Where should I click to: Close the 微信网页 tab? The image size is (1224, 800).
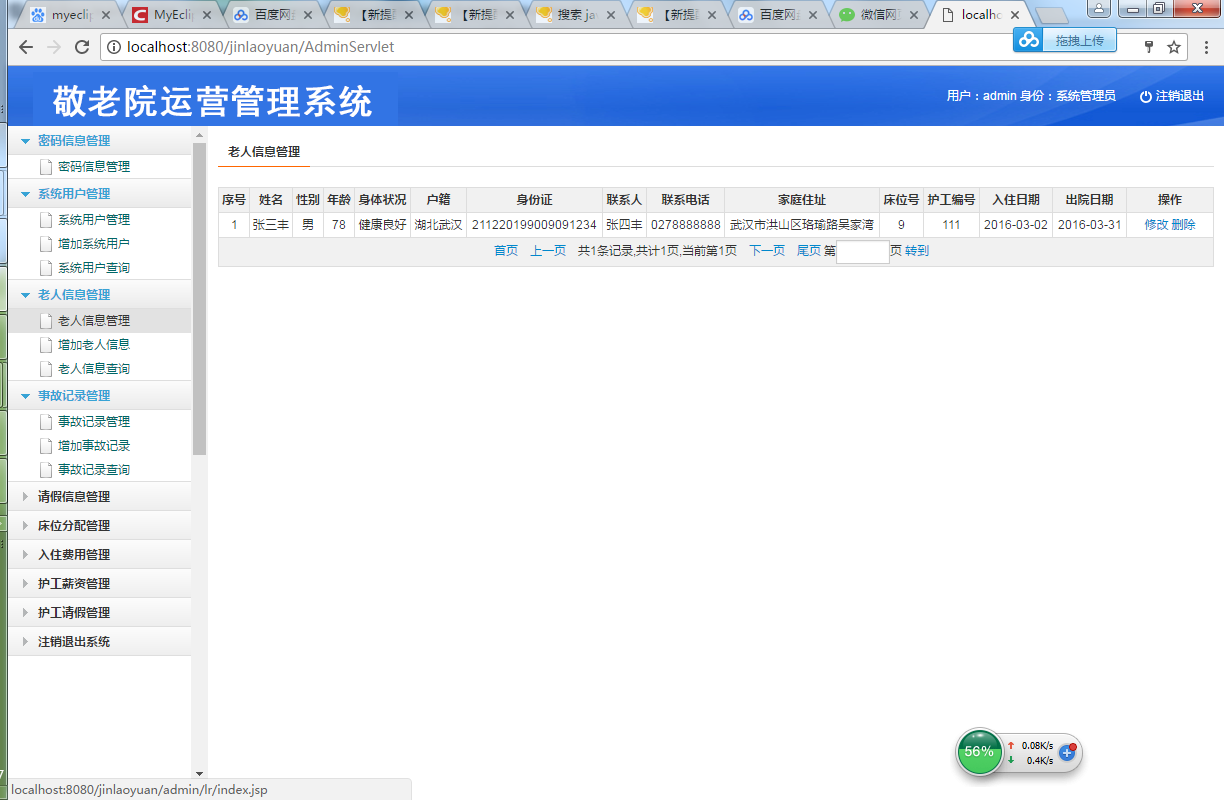click(x=913, y=15)
